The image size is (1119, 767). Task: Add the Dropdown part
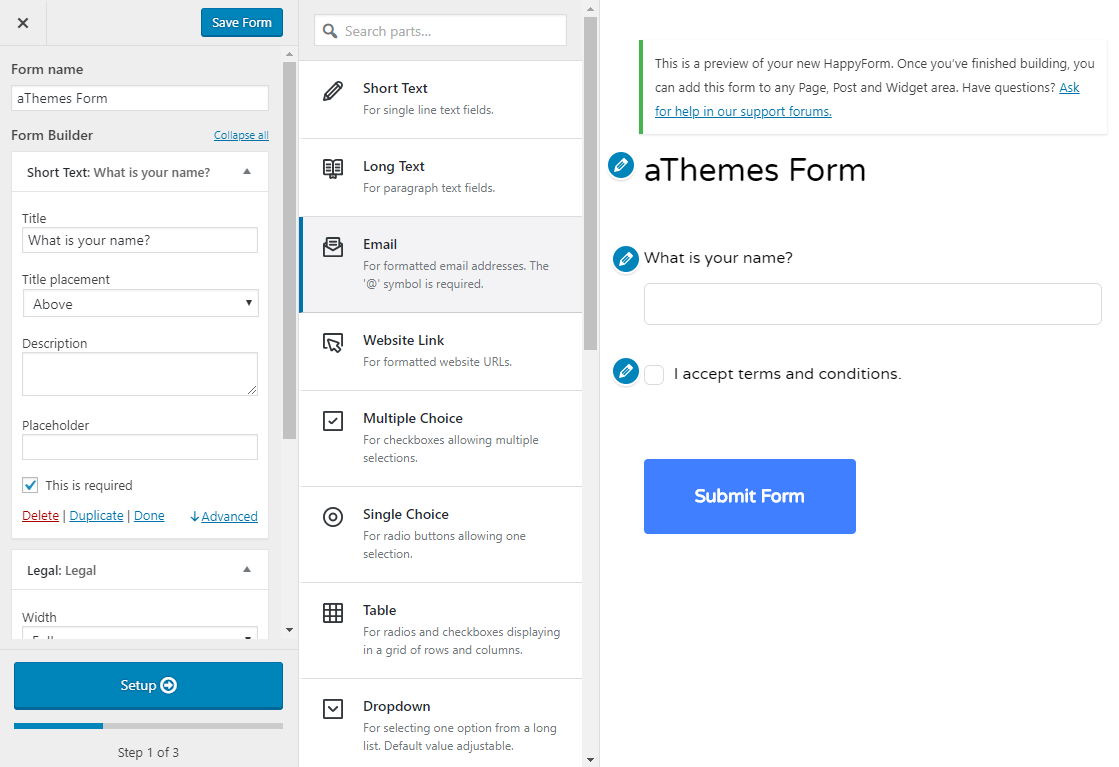[x=440, y=725]
